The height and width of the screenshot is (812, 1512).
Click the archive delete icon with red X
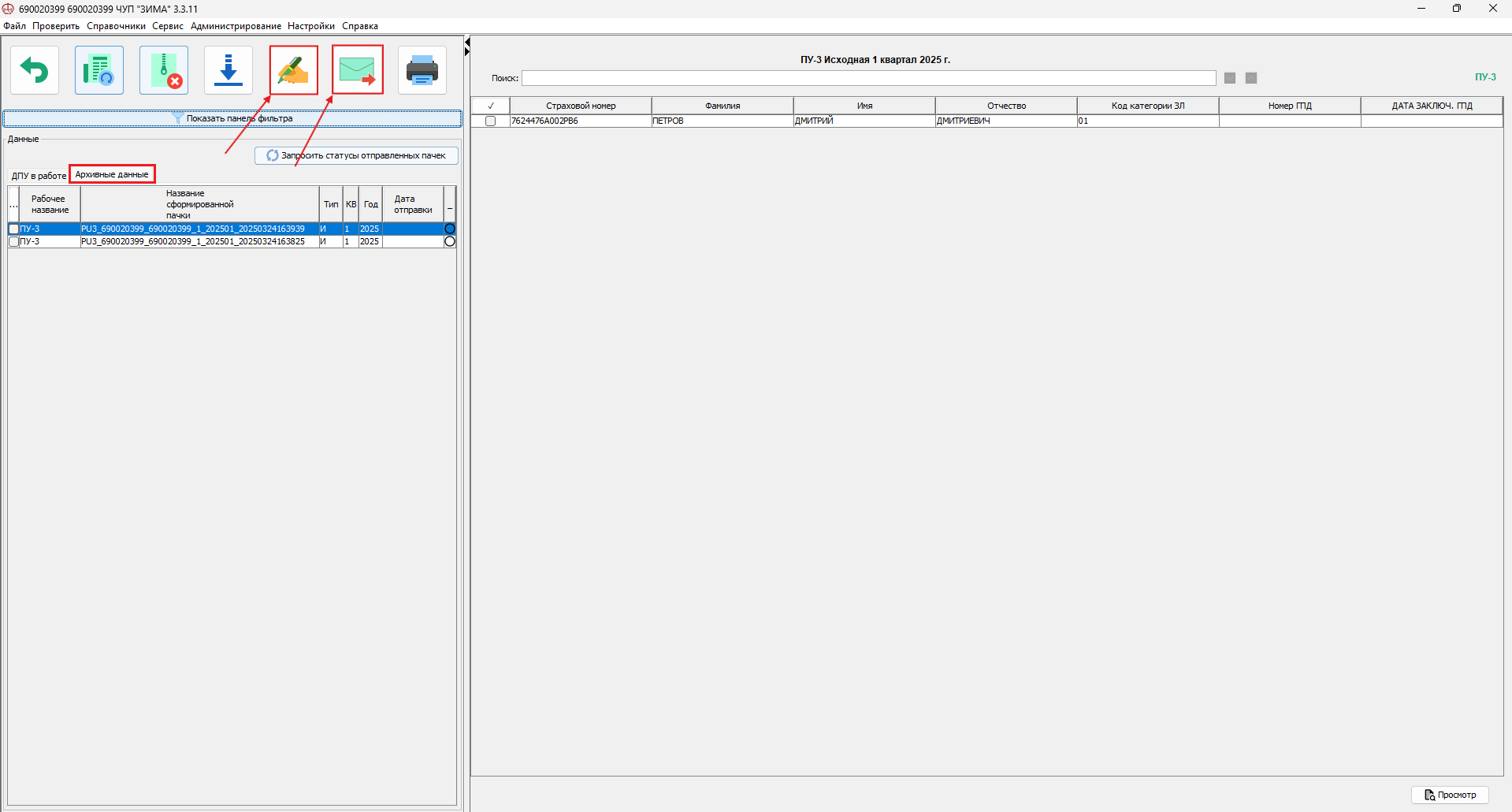pos(164,71)
